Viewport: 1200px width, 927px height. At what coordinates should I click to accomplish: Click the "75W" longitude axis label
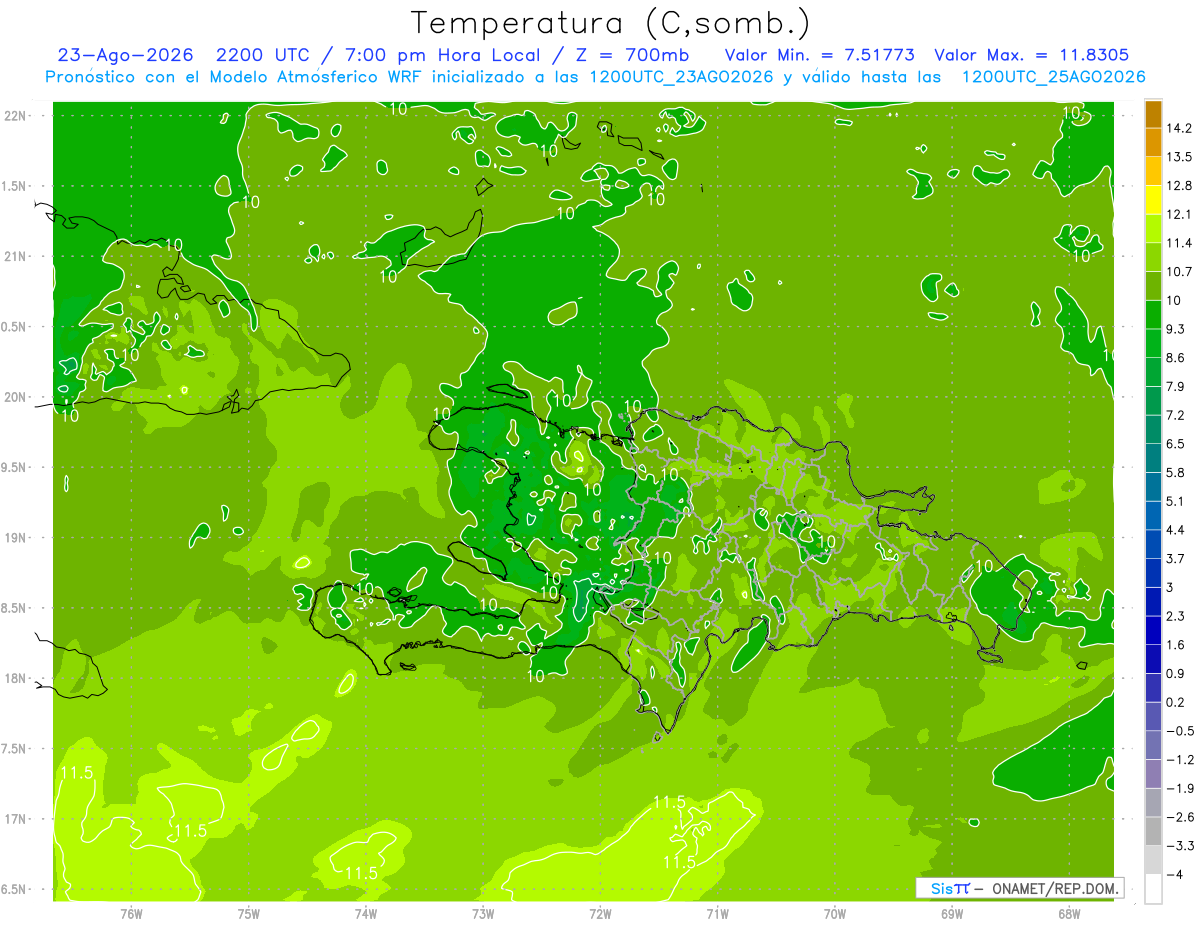click(x=249, y=914)
